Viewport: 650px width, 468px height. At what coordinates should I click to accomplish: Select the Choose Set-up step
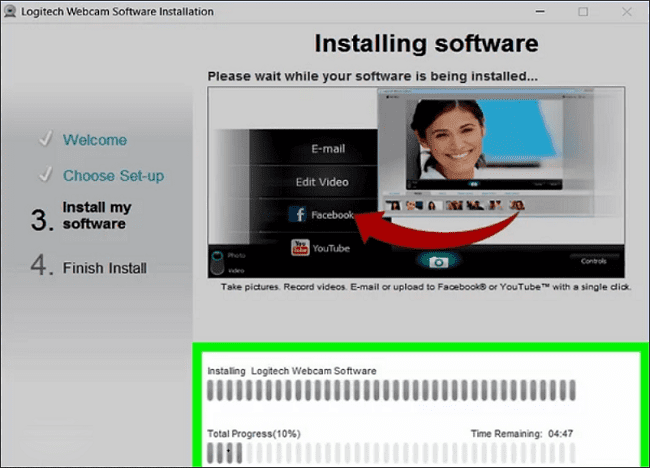click(x=113, y=176)
